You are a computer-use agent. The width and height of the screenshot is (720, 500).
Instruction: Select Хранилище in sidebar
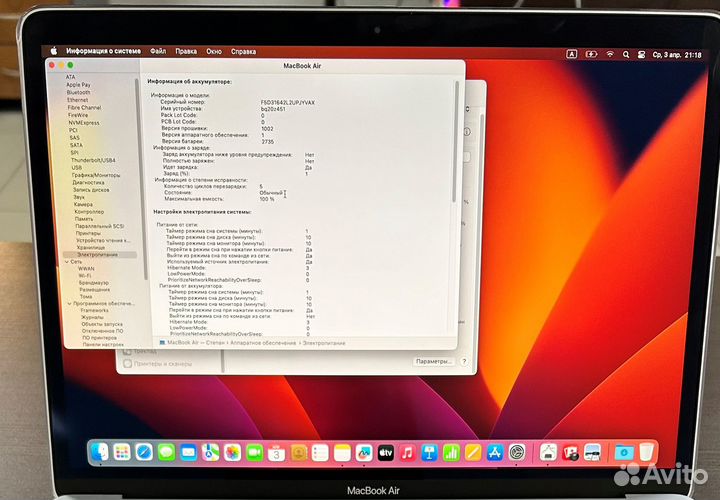(90, 247)
